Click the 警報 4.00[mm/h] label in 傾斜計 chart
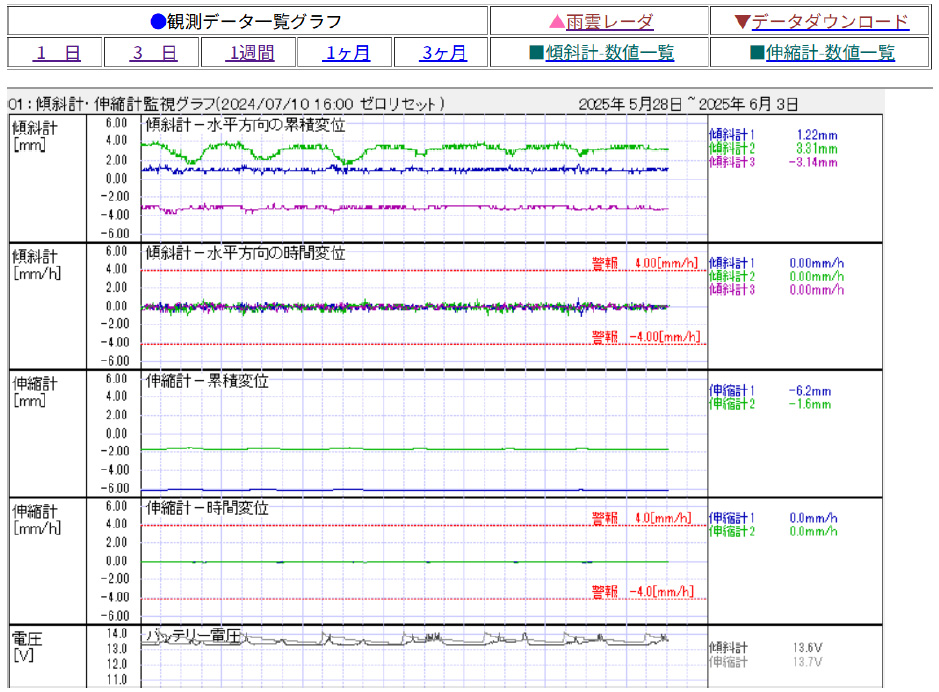 (644, 263)
